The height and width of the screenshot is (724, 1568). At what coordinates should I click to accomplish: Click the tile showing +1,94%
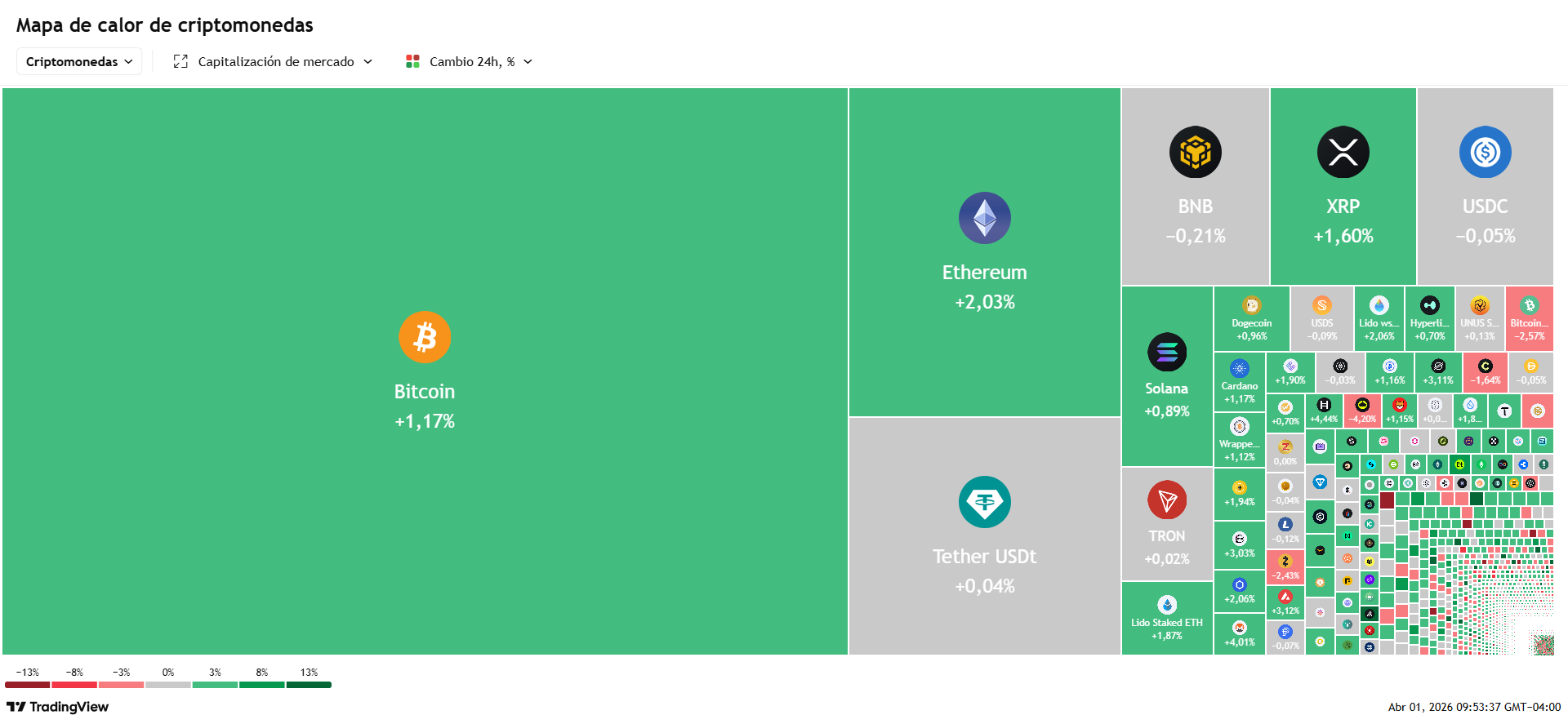click(1240, 493)
